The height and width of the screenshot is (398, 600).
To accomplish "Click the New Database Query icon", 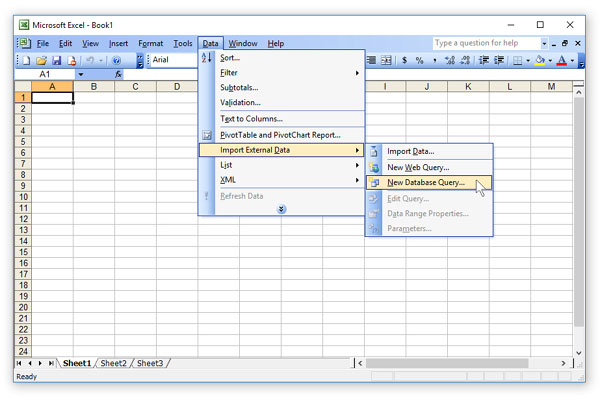I will pyautogui.click(x=374, y=183).
